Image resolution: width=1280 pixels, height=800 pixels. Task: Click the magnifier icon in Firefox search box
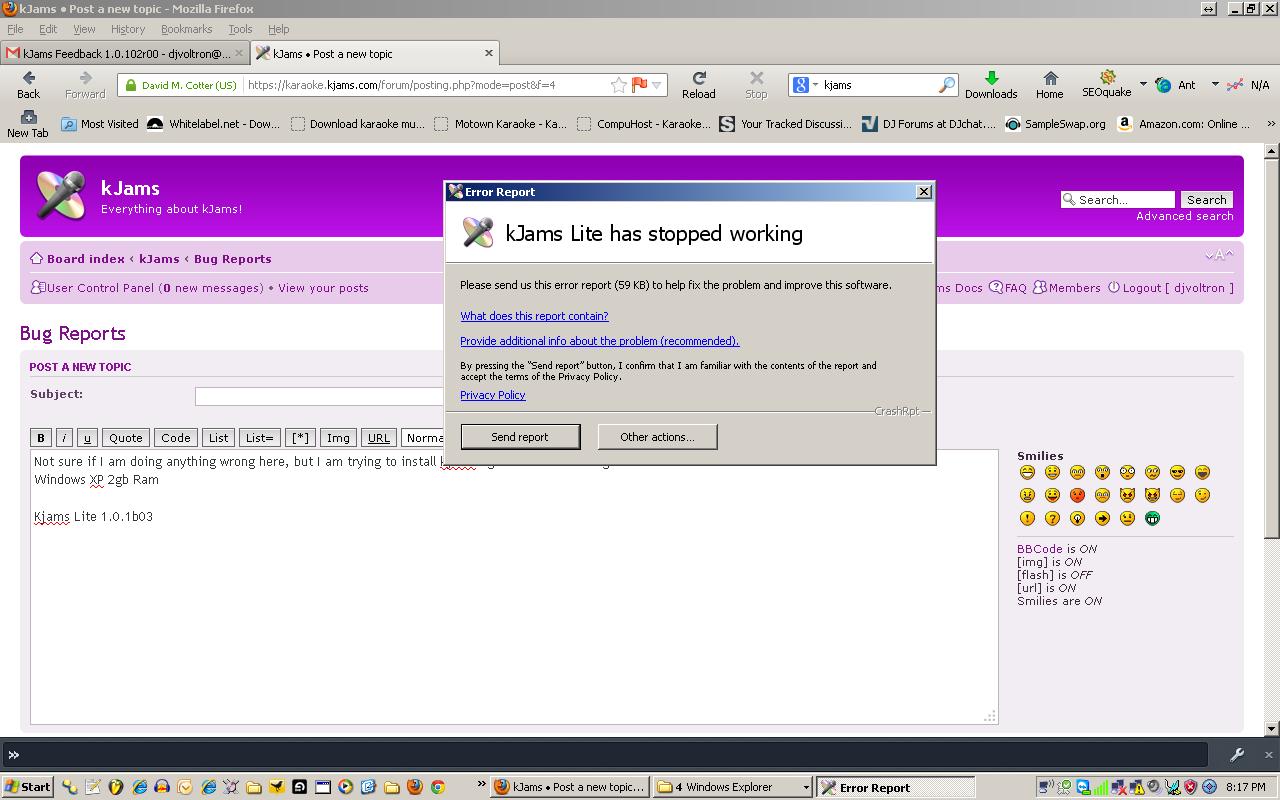click(945, 85)
